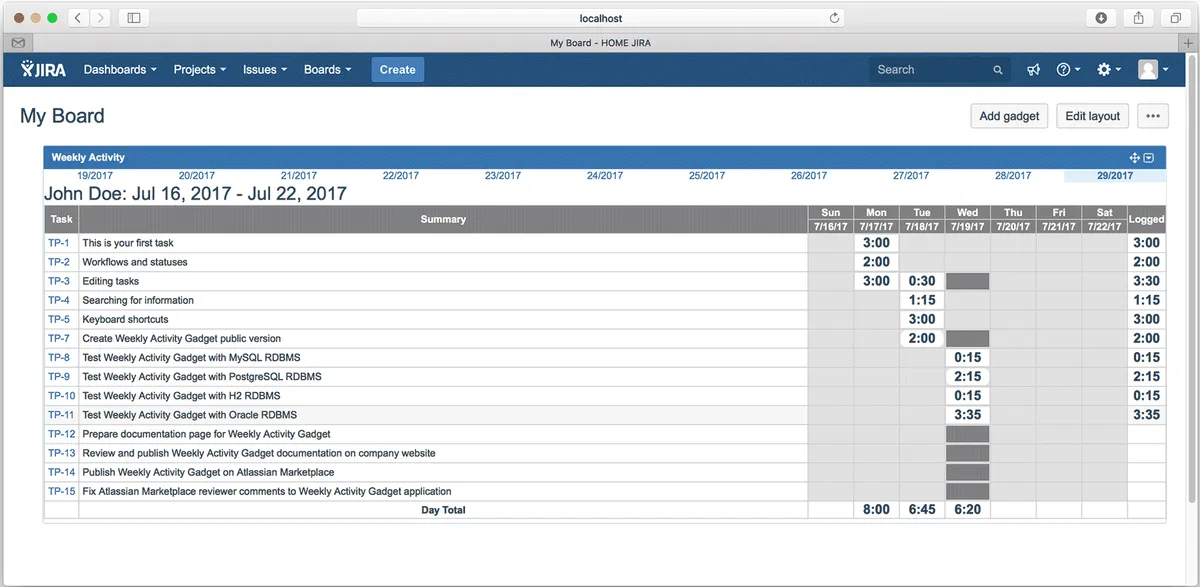Click the JIRA logo
Screen dimensions: 1200x587
pyautogui.click(x=42, y=69)
